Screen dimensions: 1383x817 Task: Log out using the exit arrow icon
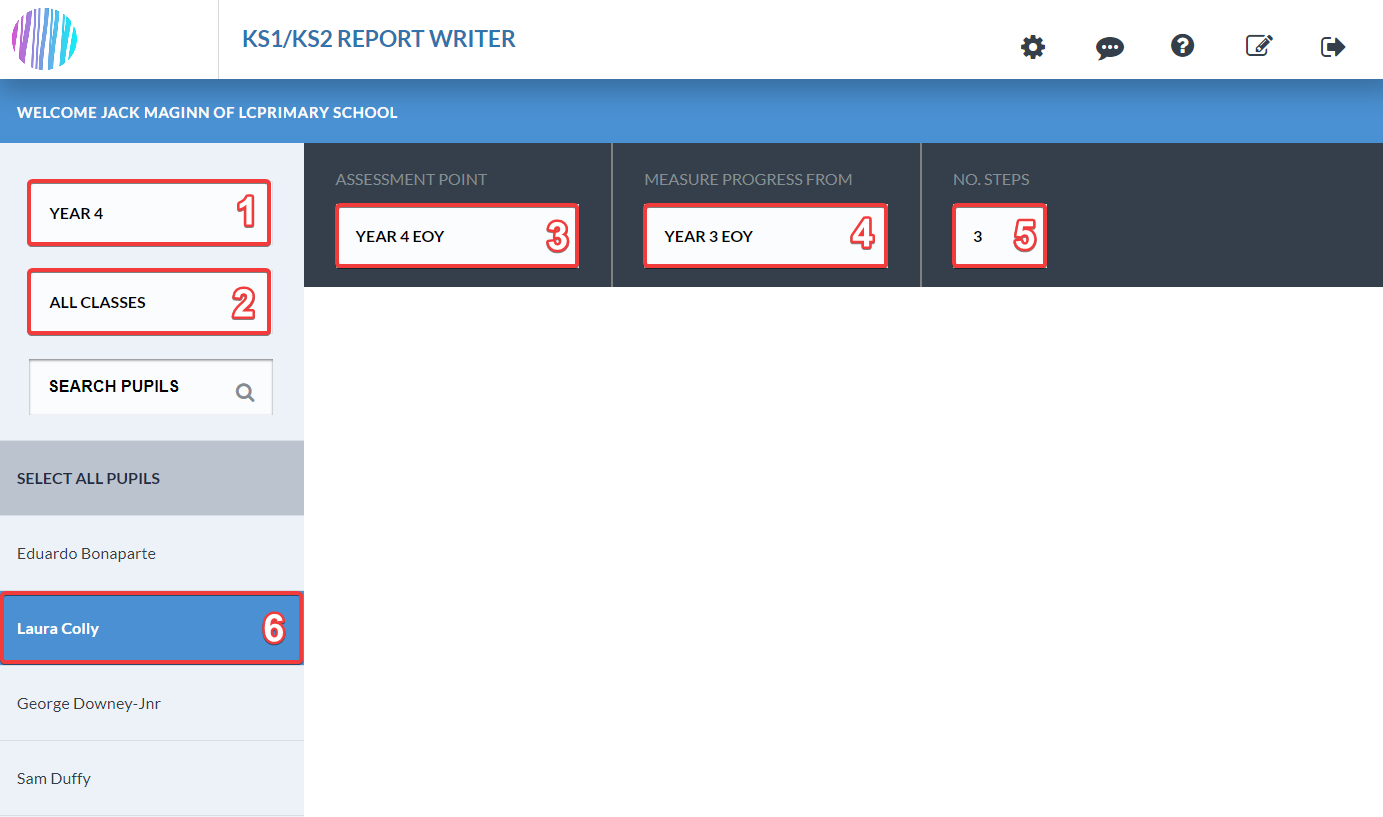(x=1333, y=47)
